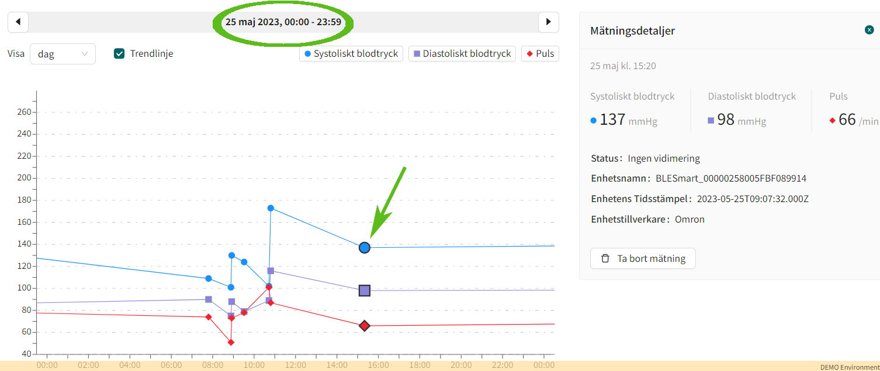
Task: Click device name BLESmart_00000258005FBF089914
Action: (731, 178)
